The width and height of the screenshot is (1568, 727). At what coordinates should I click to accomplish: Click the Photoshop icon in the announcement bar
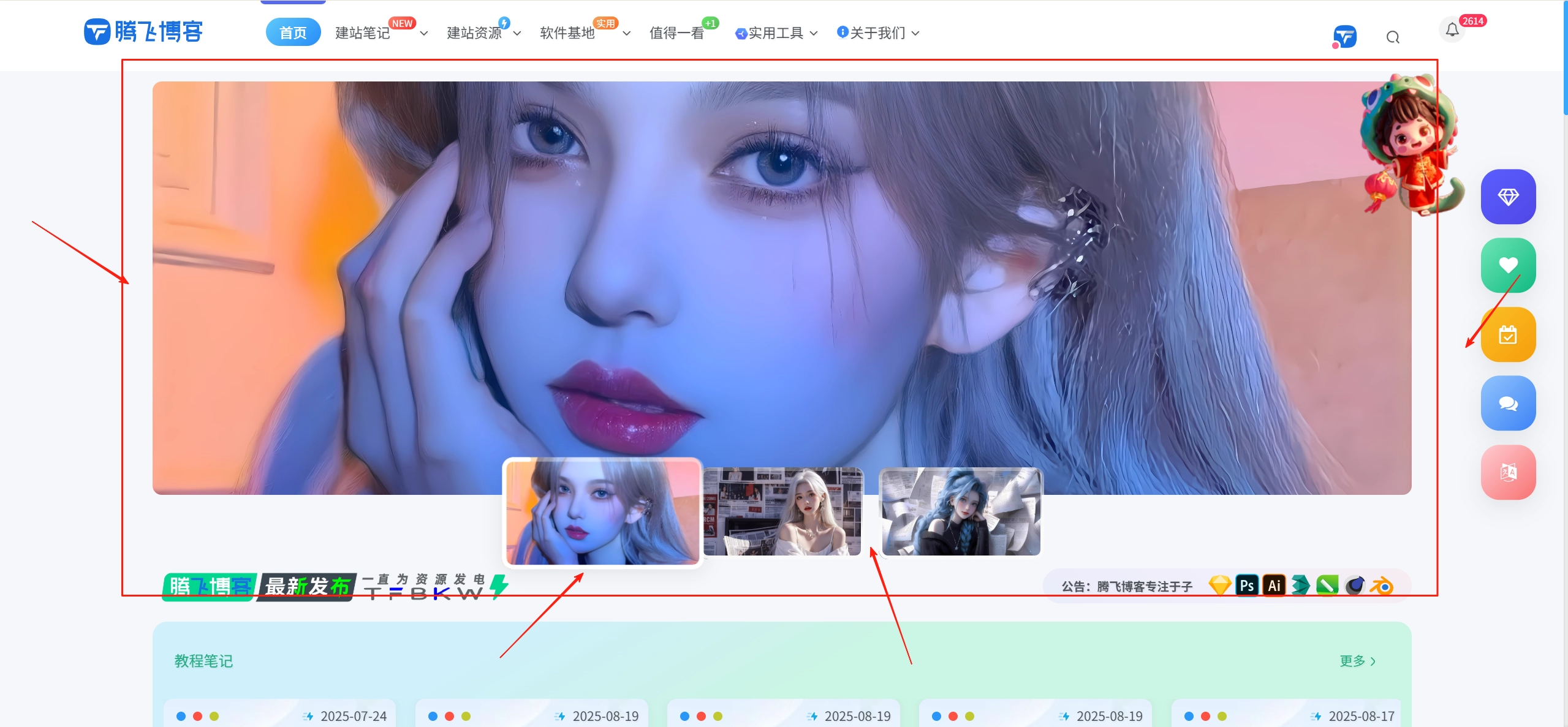(x=1248, y=585)
